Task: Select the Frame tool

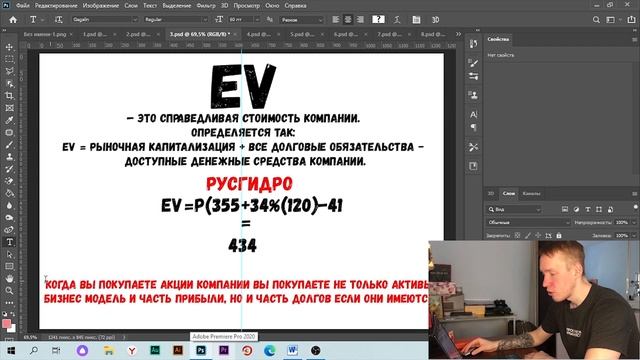Action: (x=9, y=108)
